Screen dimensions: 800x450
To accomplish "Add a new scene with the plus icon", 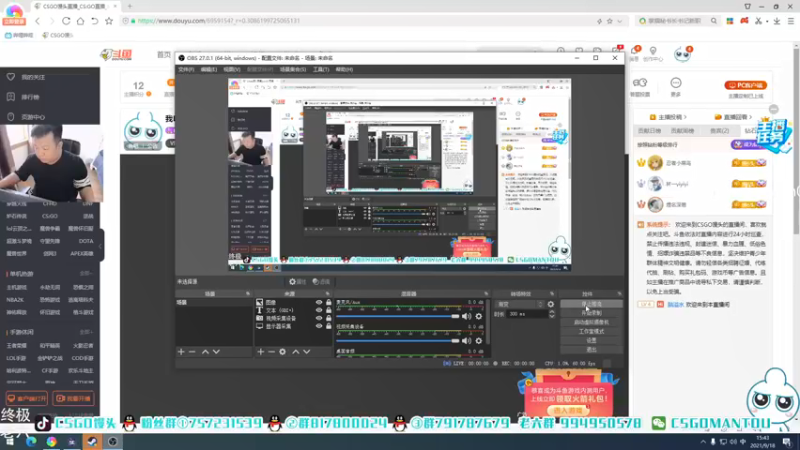I will (181, 352).
